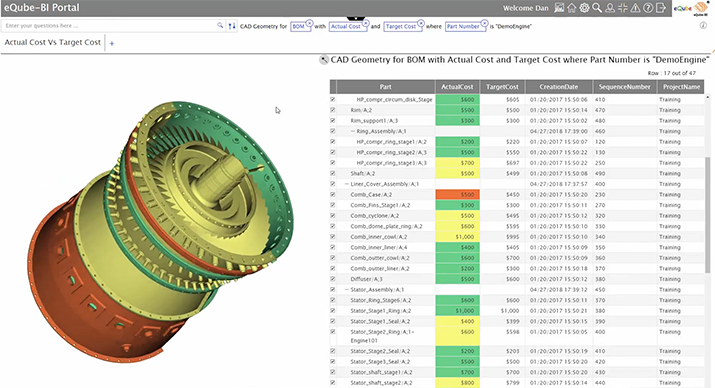Sort by the TargetCost column header
This screenshot has width=715, height=388.
coord(502,87)
